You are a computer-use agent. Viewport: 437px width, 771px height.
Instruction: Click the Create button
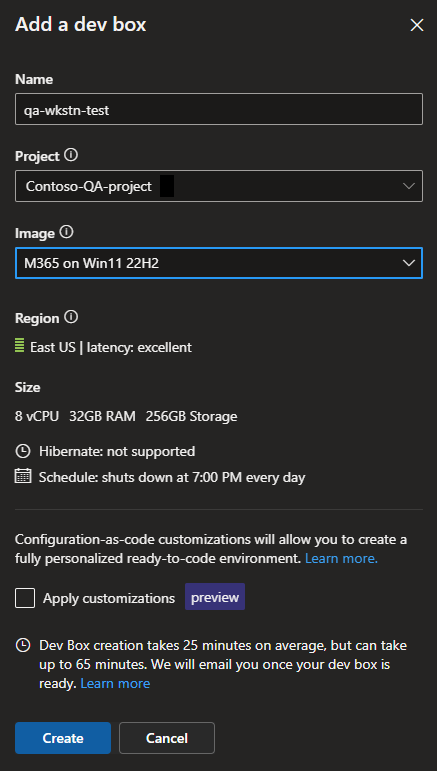[63, 738]
